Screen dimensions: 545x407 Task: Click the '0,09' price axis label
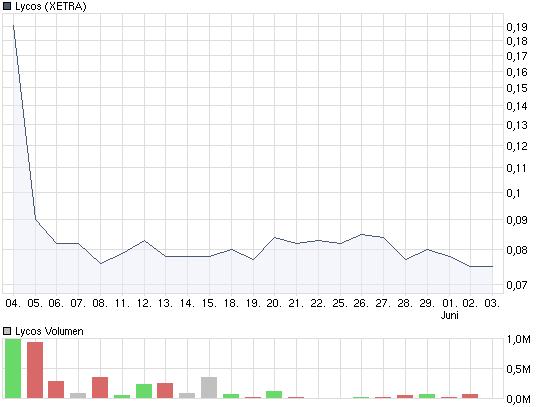pyautogui.click(x=517, y=220)
